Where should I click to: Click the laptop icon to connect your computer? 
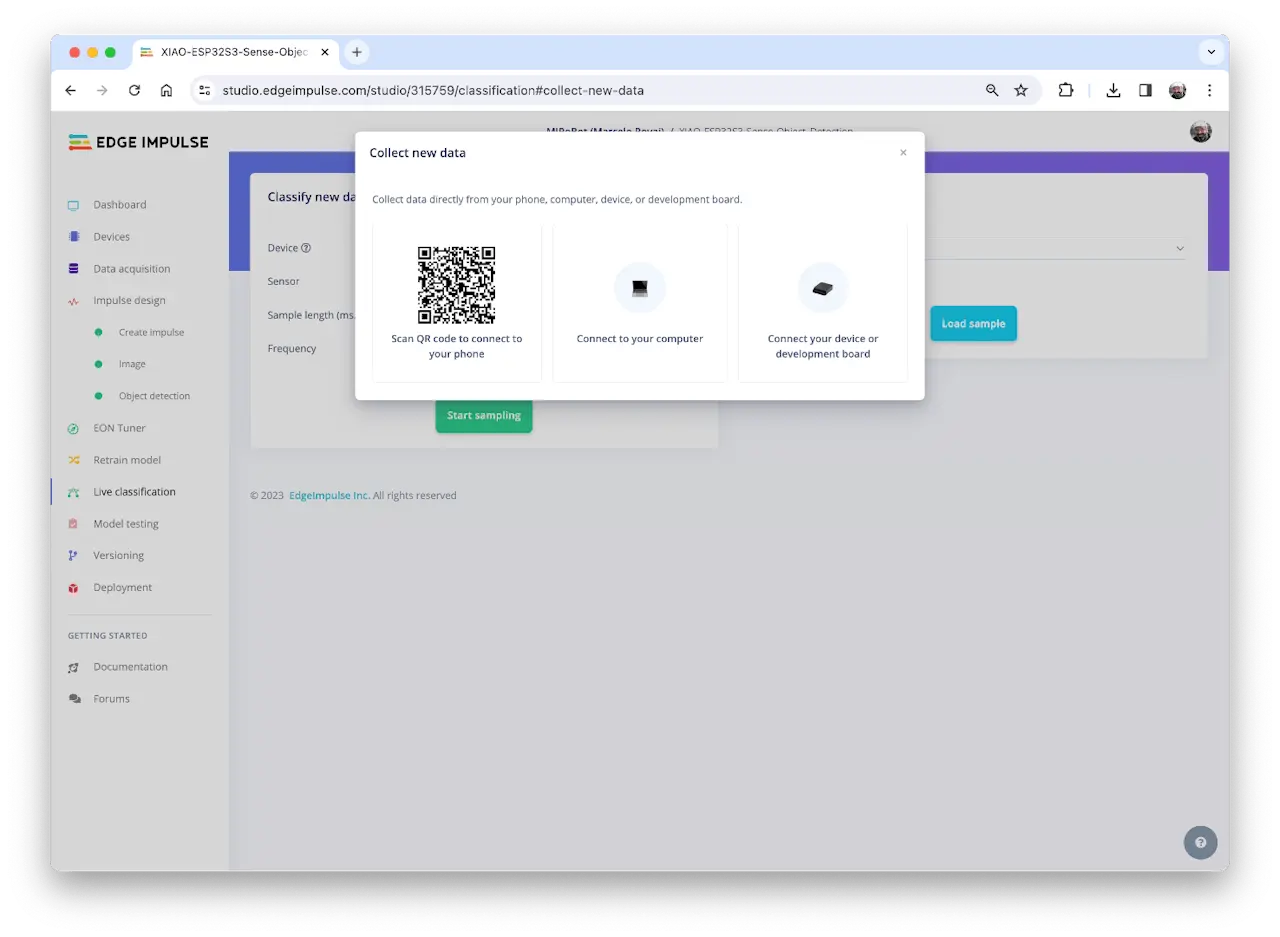click(x=639, y=288)
